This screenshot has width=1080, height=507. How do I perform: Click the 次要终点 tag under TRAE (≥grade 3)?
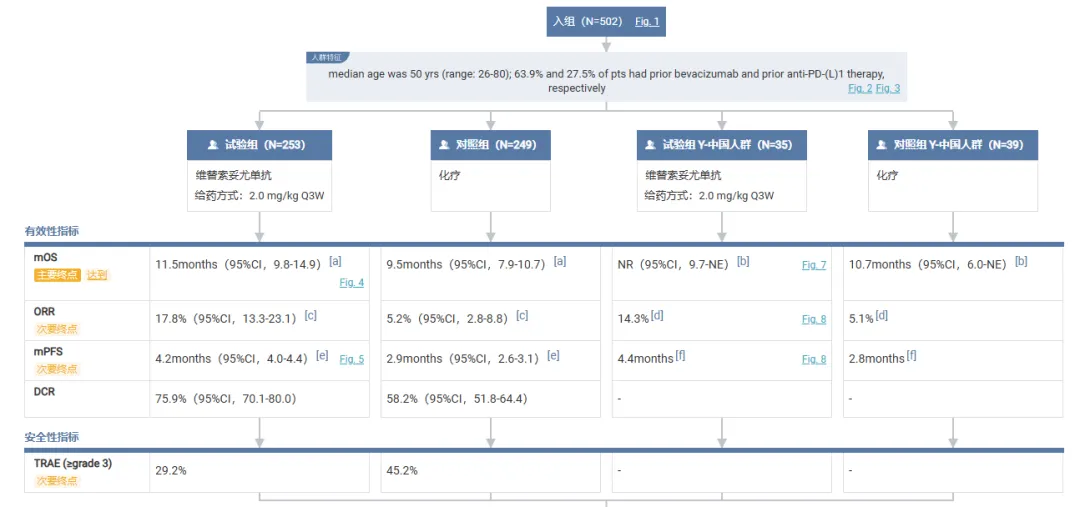coord(56,480)
